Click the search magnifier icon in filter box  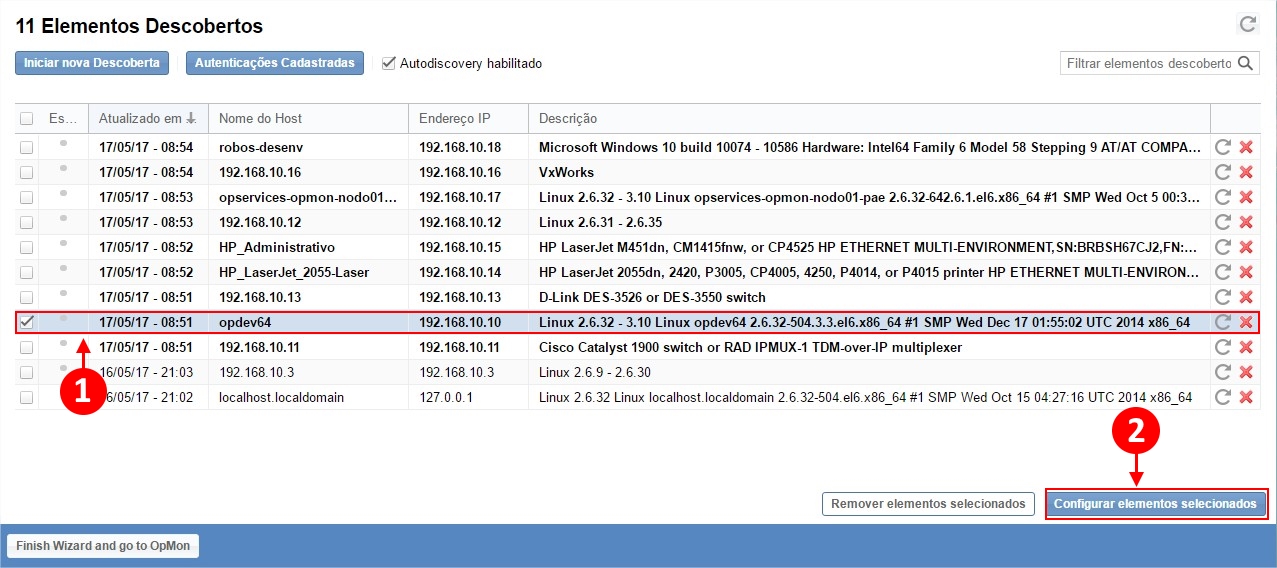[x=1245, y=63]
